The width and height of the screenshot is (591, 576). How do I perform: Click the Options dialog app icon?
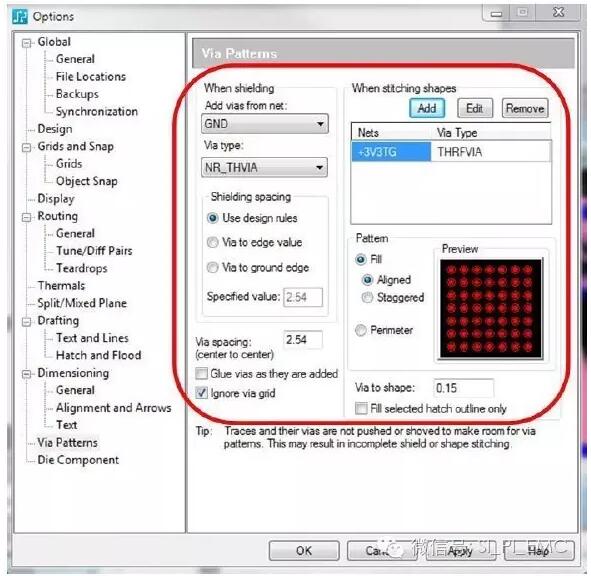20,16
